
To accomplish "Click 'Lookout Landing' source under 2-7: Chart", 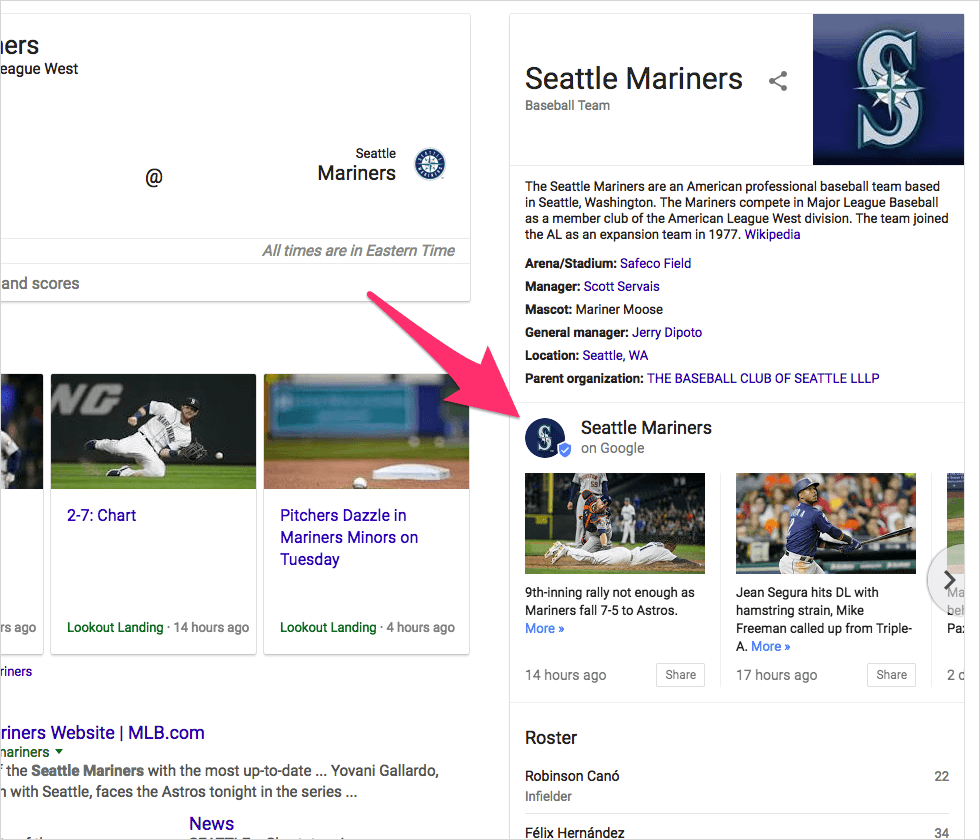I will point(115,627).
